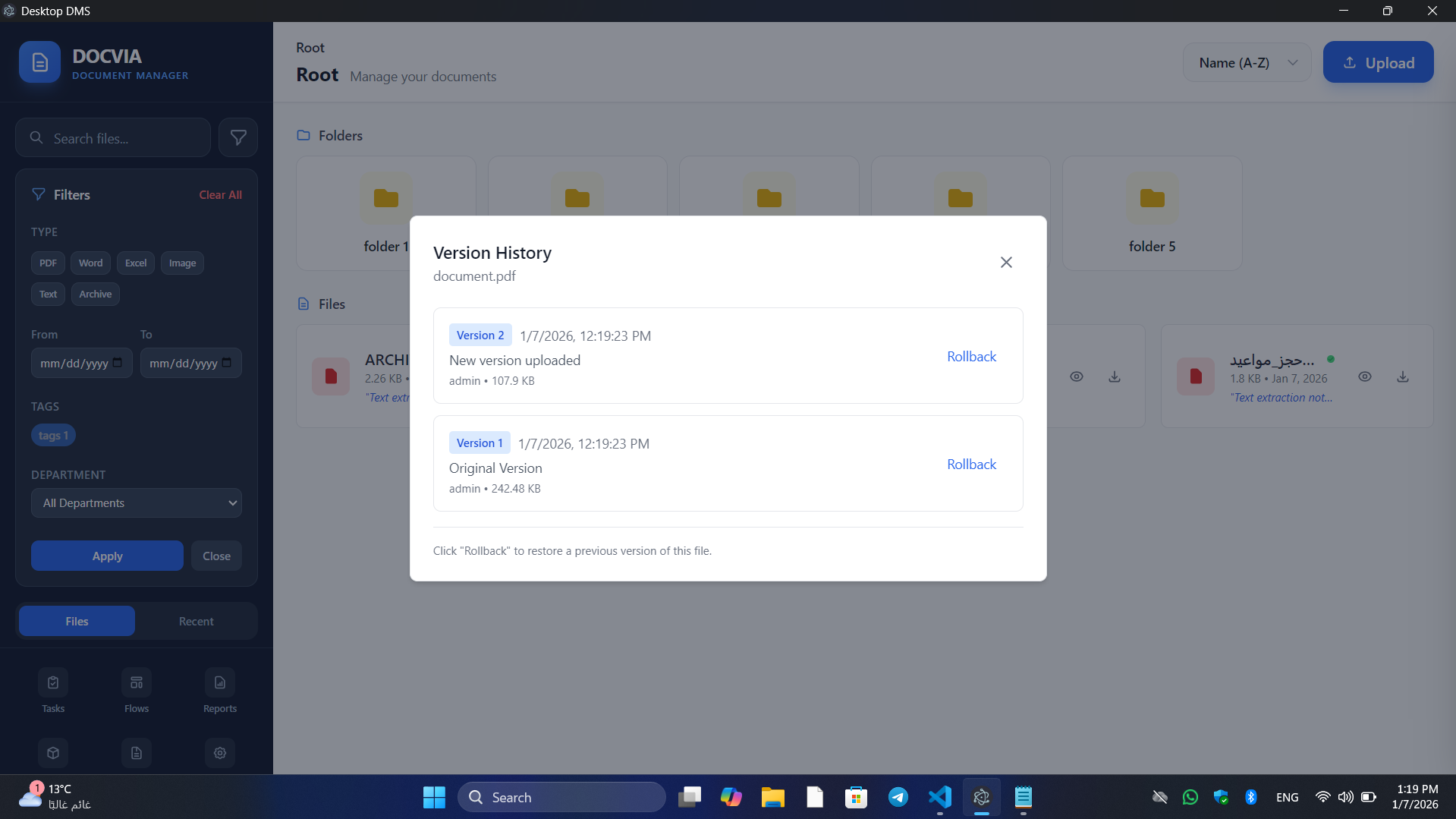1456x819 pixels.
Task: Click the cube icon below Tasks
Action: pos(53,752)
